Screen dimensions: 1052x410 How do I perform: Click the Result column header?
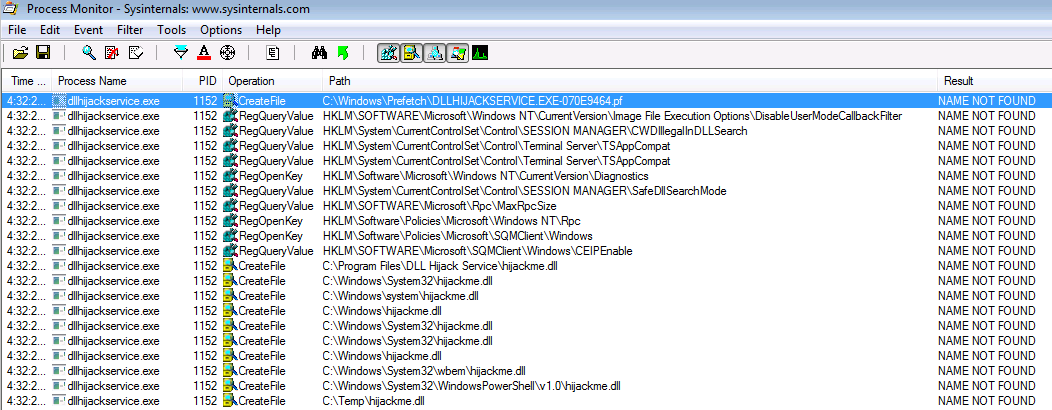[x=994, y=81]
